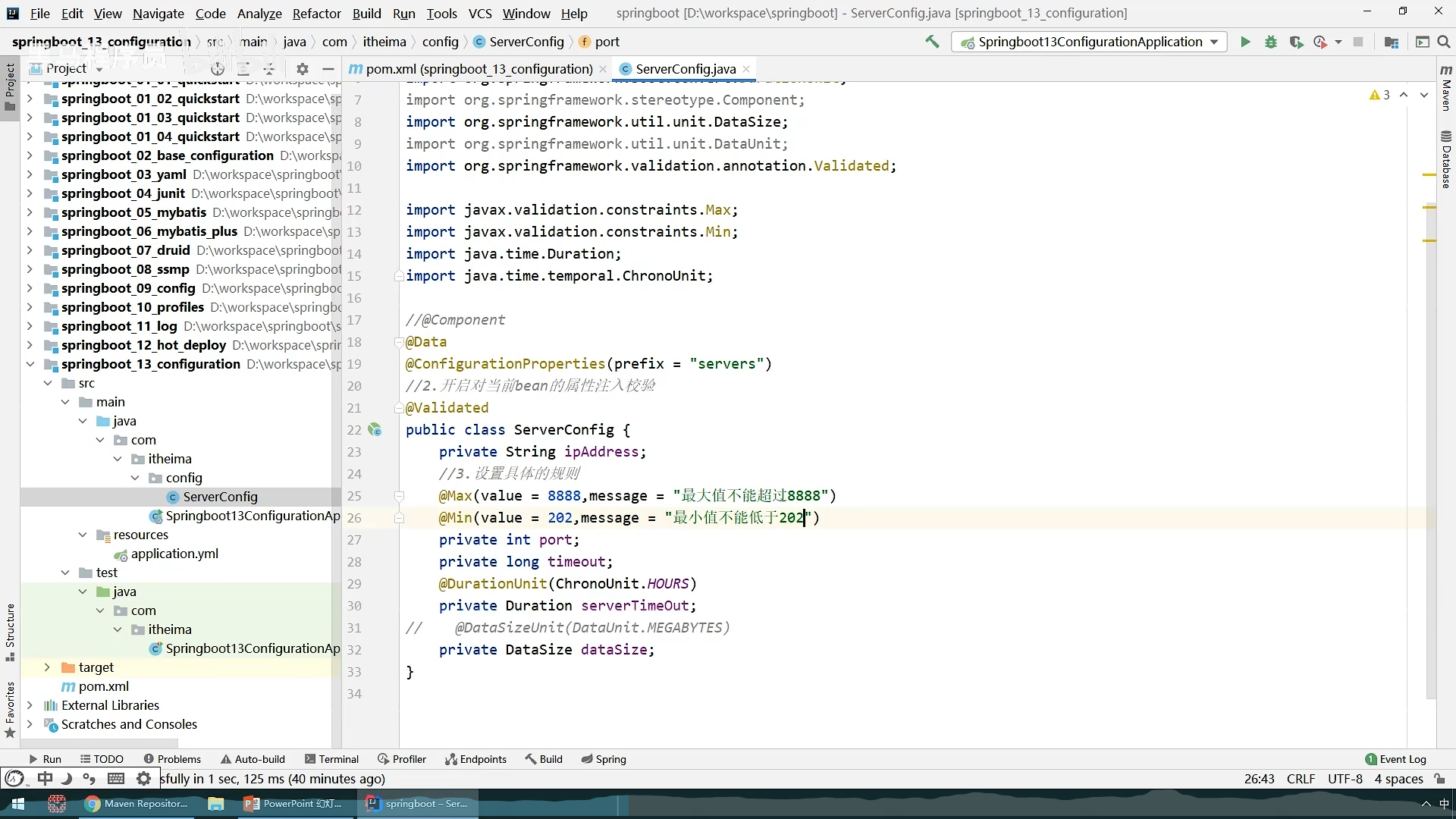Click the Build project hammer icon
Viewport: 1456px width, 819px height.
tap(932, 42)
